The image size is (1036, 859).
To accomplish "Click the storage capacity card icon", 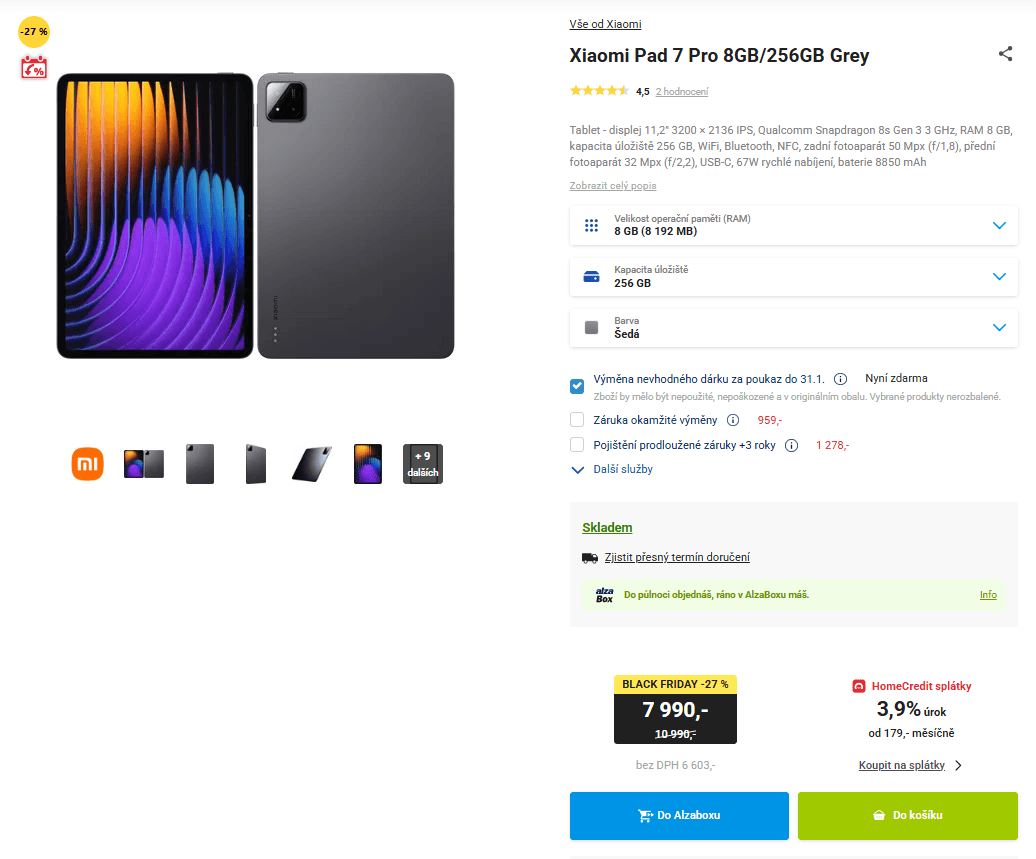I will coord(590,276).
